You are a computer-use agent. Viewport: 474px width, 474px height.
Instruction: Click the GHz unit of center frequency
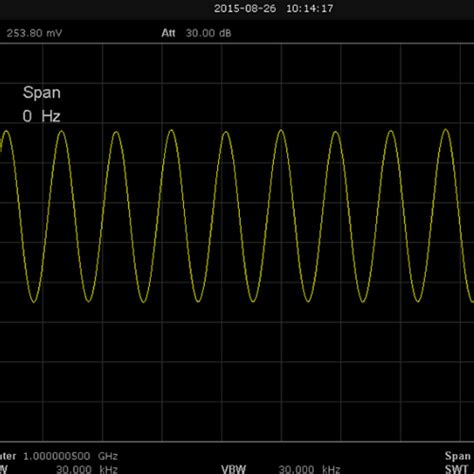[x=108, y=456]
